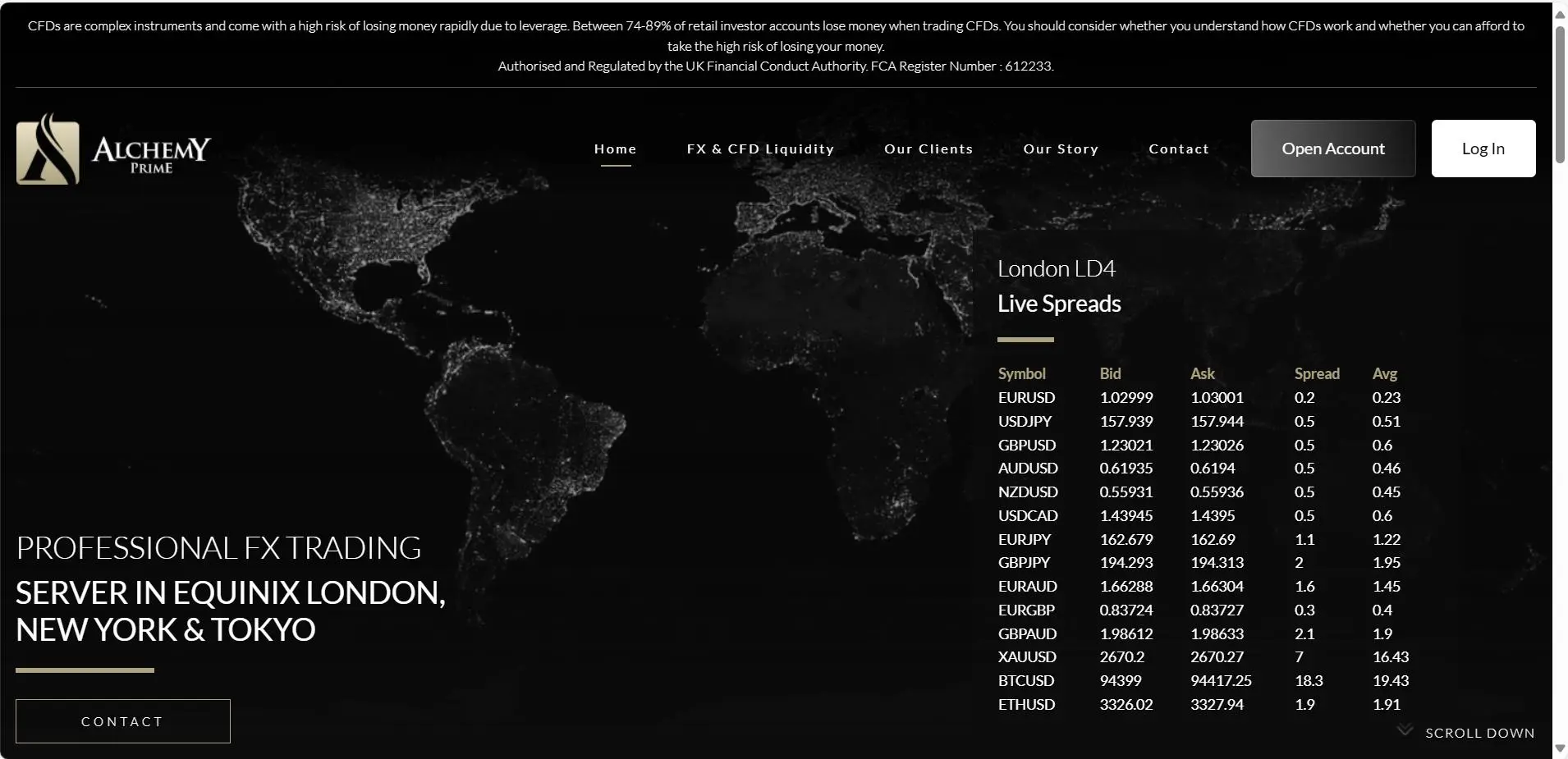Go to Our Clients page
Screen dimensions: 1568x759
928,149
